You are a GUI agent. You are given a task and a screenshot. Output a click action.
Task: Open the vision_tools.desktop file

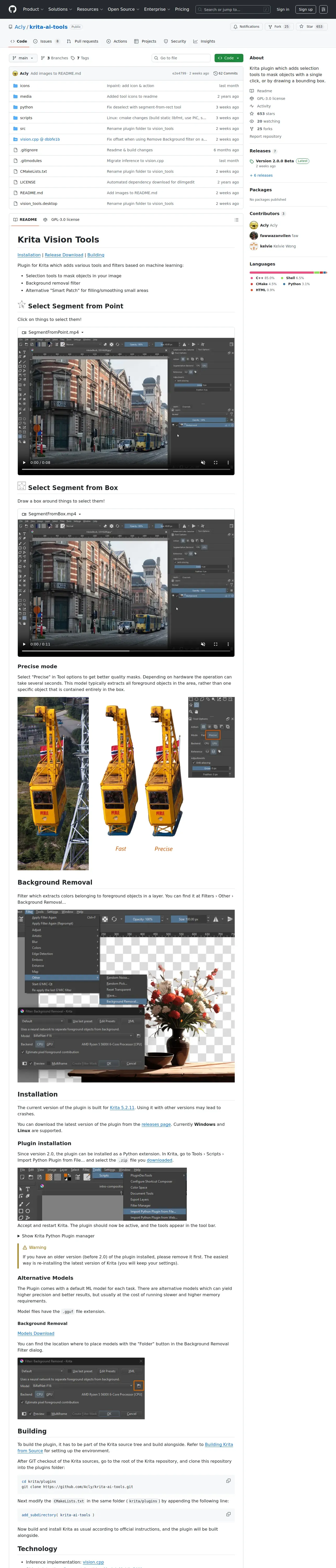(x=38, y=203)
